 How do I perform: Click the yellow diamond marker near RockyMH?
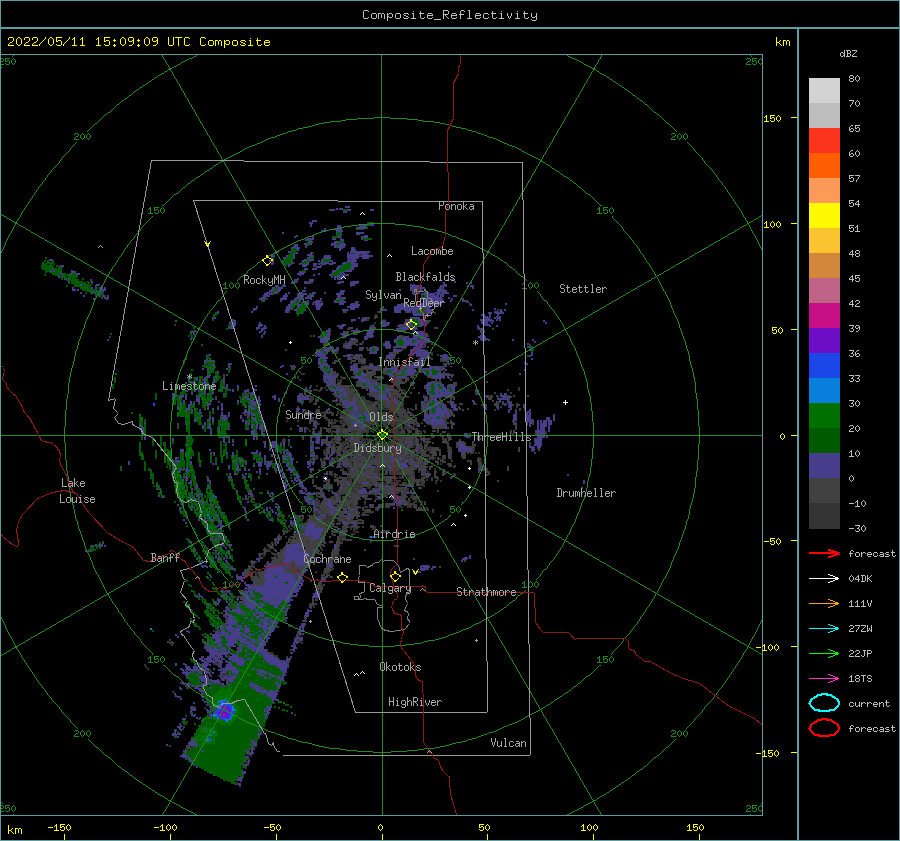(267, 261)
